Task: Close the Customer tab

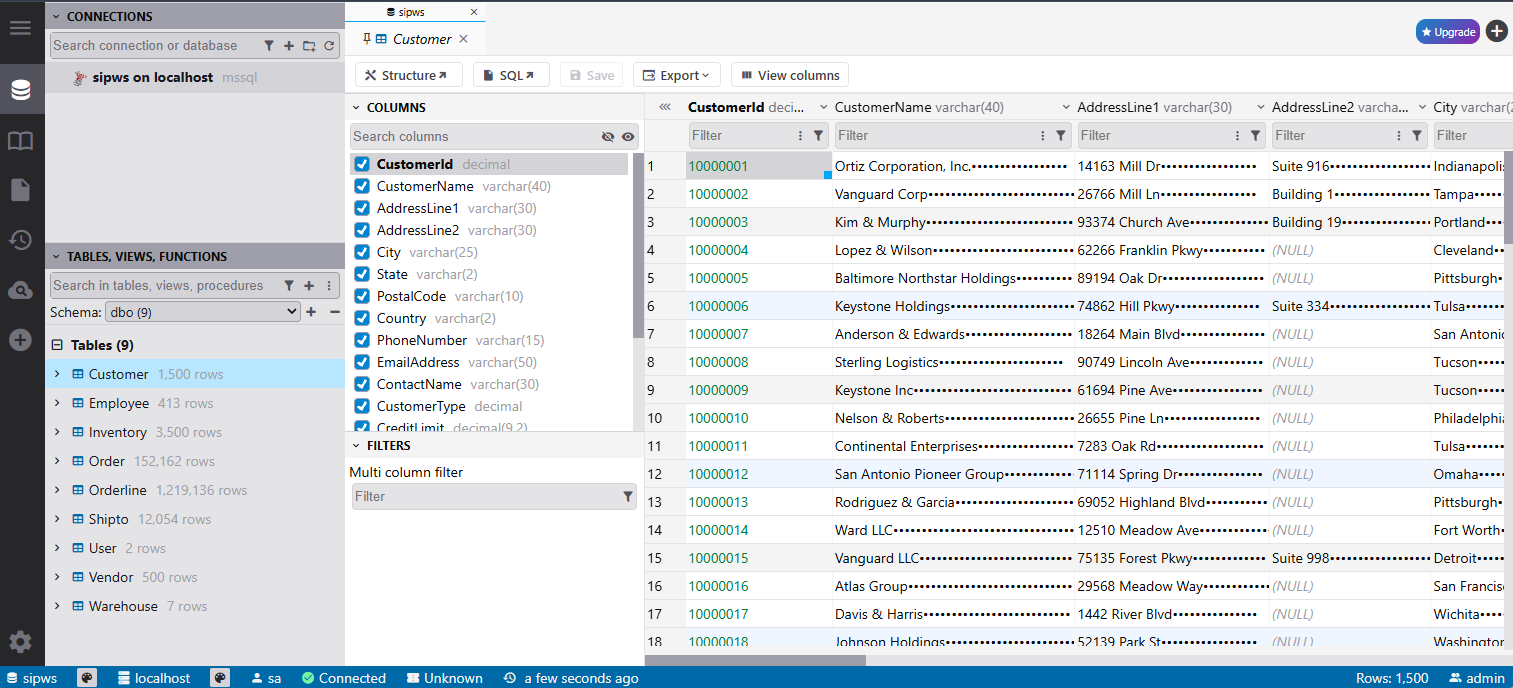Action: pos(463,39)
